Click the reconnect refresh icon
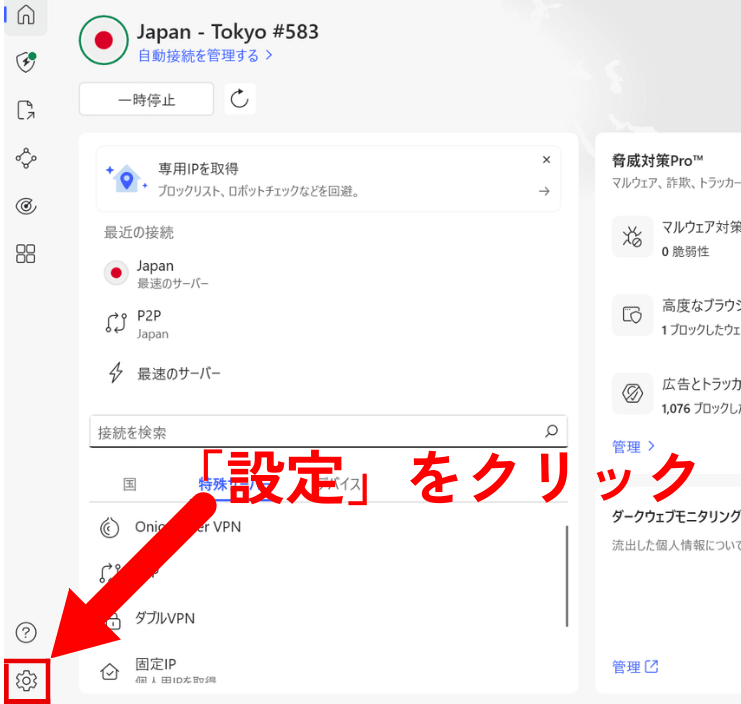The height and width of the screenshot is (704, 741). pyautogui.click(x=239, y=99)
